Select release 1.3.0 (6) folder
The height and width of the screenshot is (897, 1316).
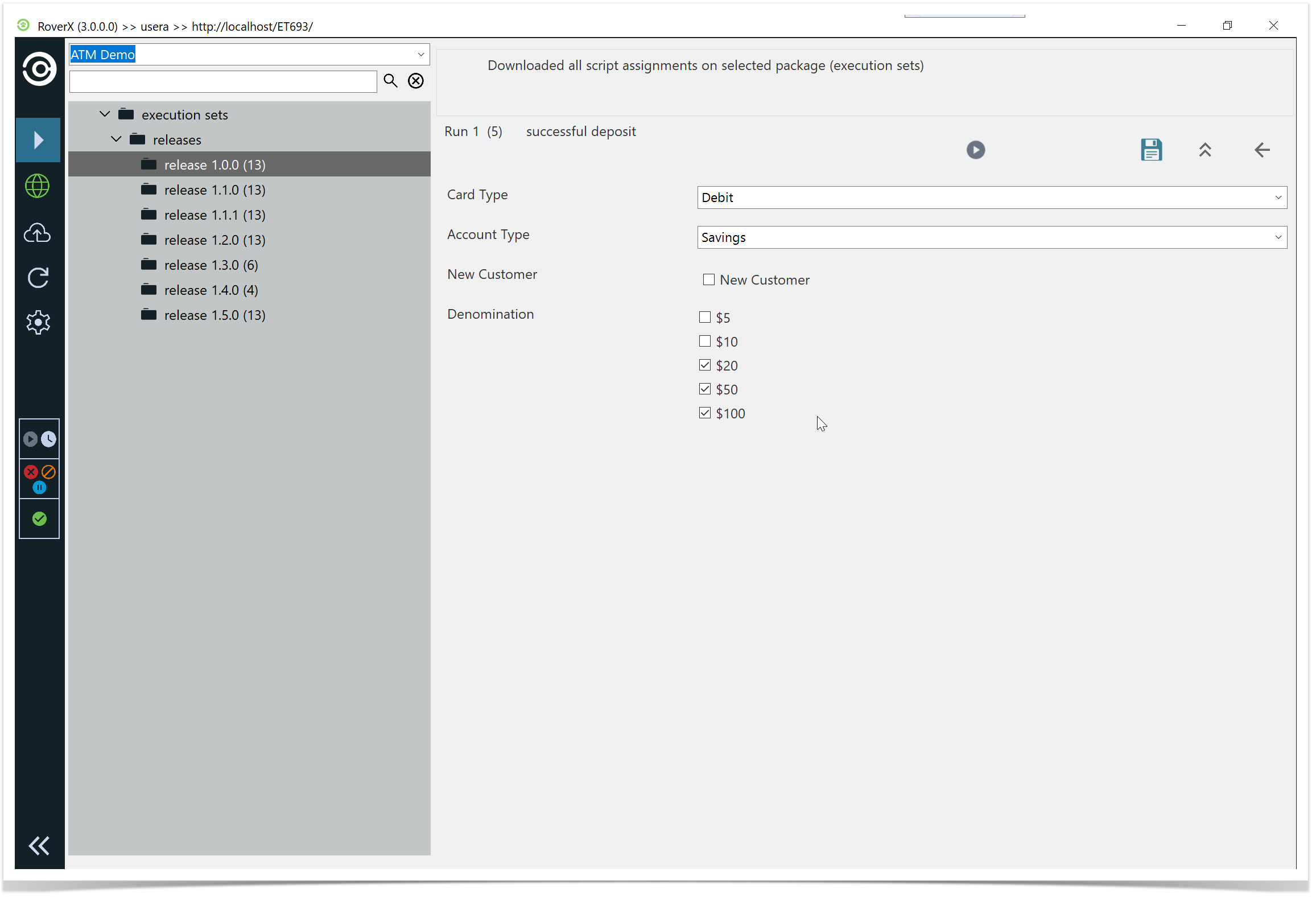tap(211, 265)
